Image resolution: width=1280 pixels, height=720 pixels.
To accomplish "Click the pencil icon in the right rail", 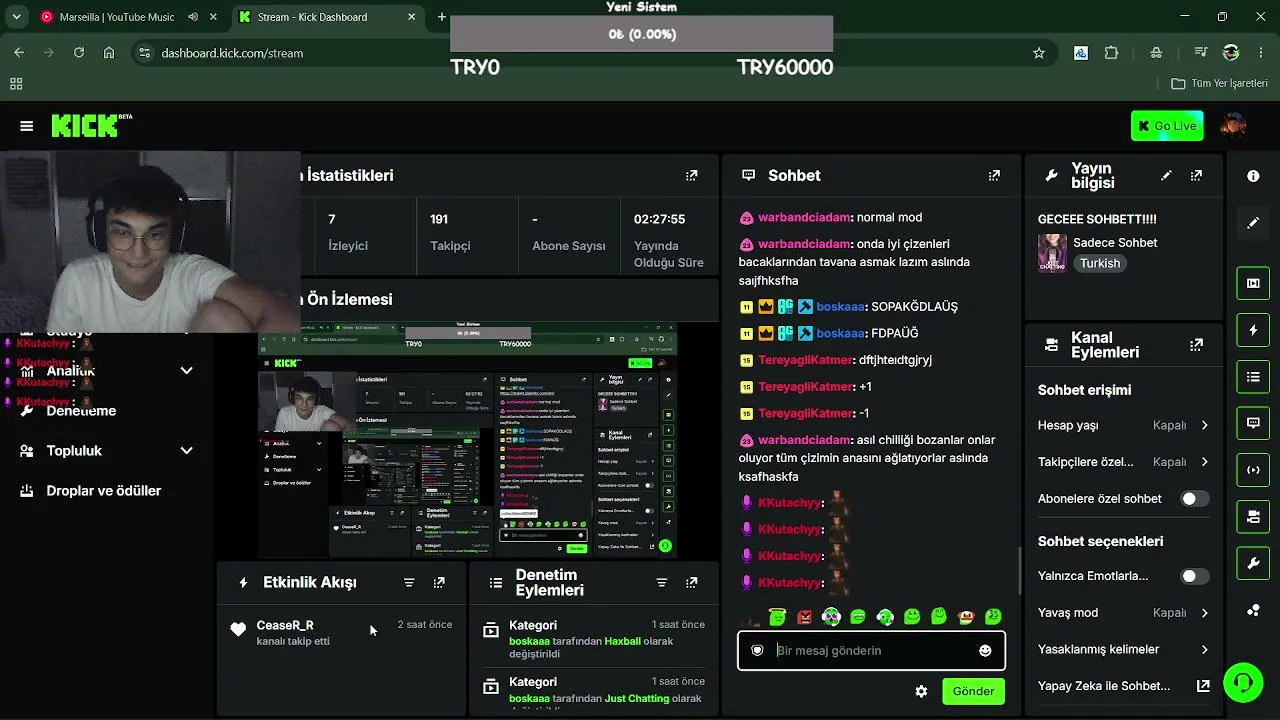I will (x=1253, y=223).
